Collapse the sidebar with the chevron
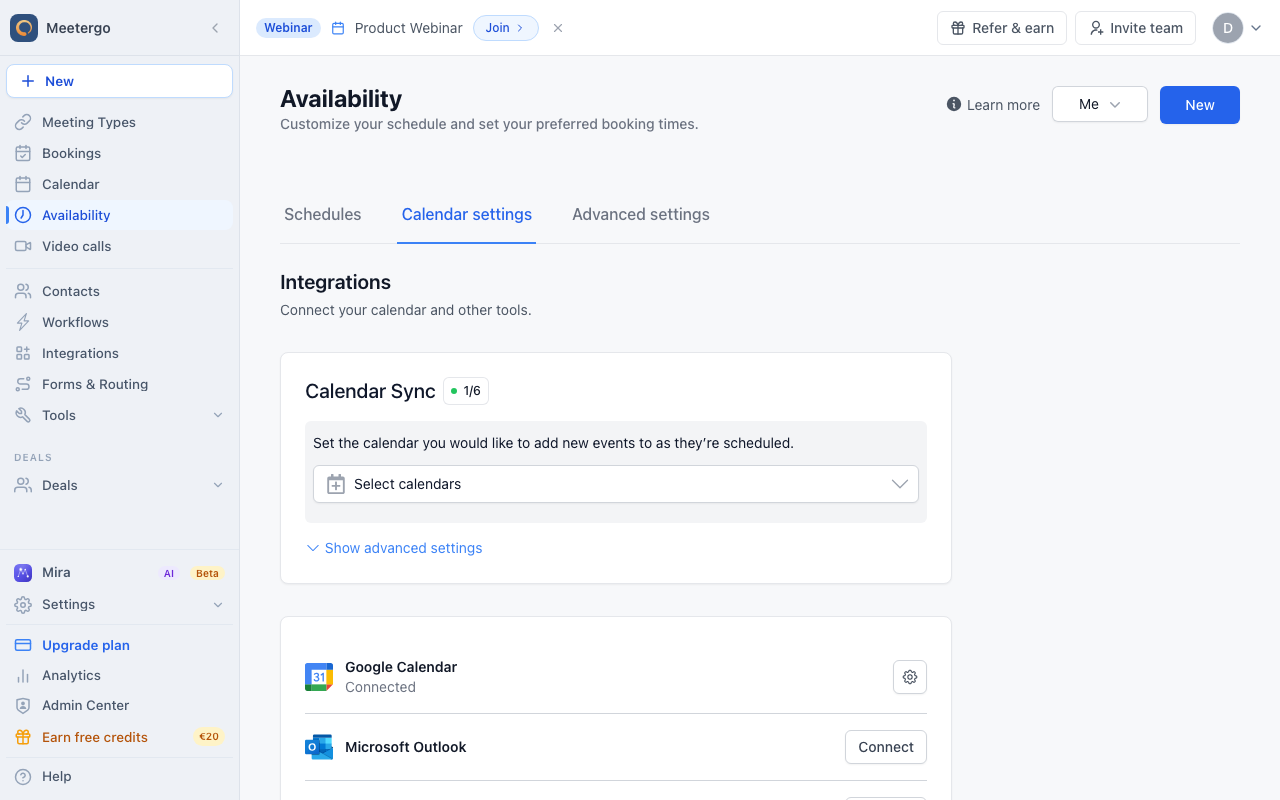Screen dimensions: 1280x800 pos(215,28)
